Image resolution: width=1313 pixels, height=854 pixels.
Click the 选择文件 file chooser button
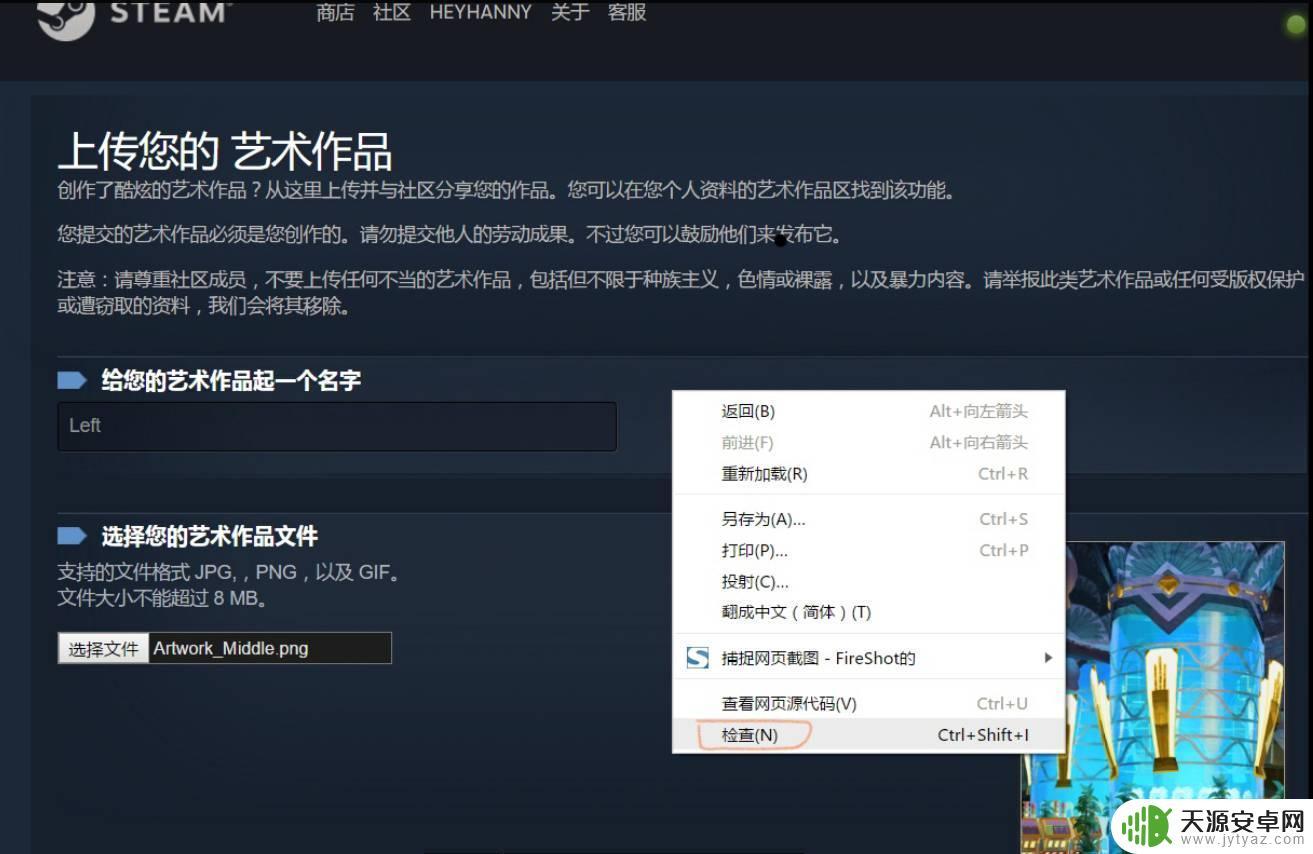pos(104,648)
